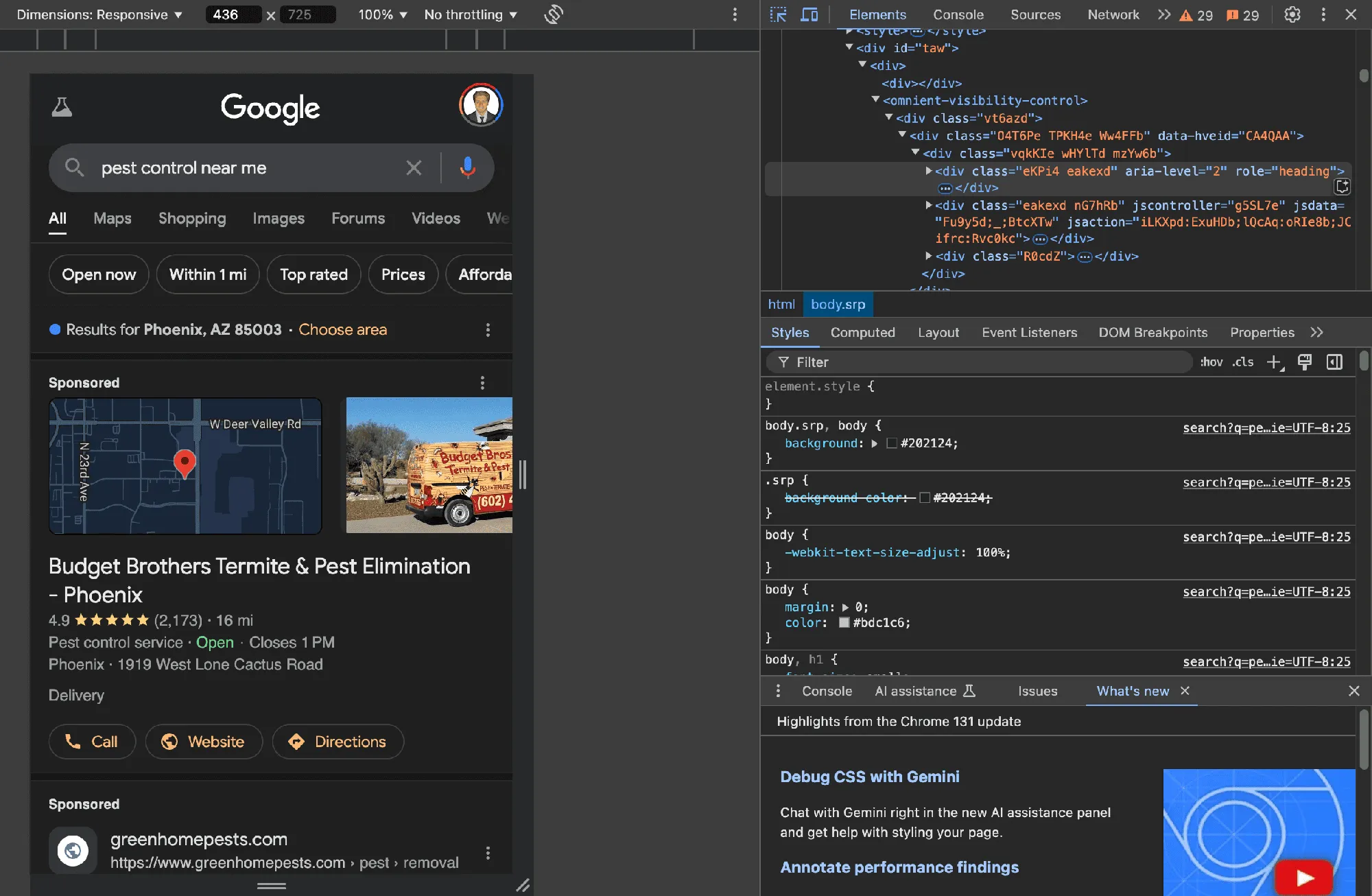Image resolution: width=1372 pixels, height=896 pixels.
Task: Toggle the device toolbar icon
Action: 809,14
